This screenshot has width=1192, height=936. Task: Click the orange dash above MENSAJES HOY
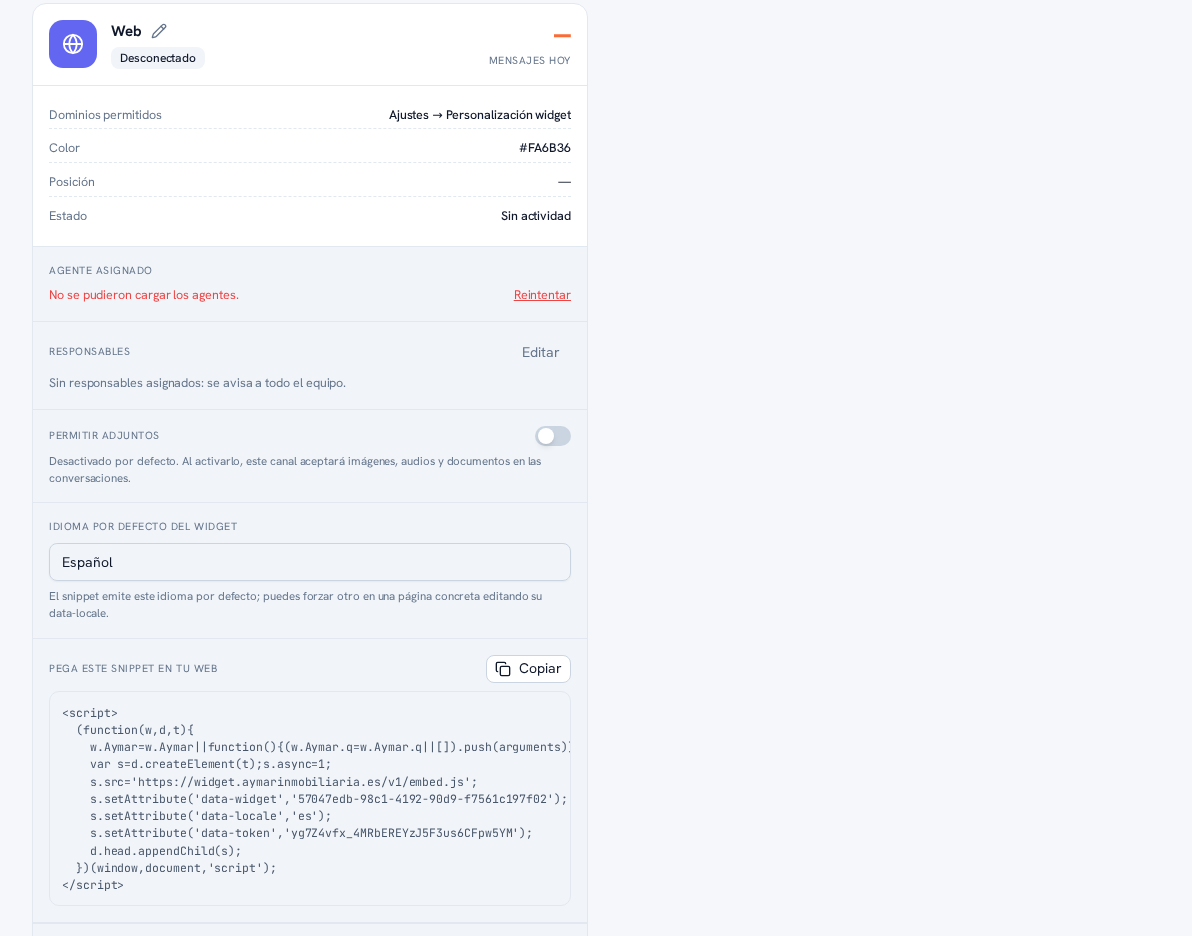(x=563, y=36)
